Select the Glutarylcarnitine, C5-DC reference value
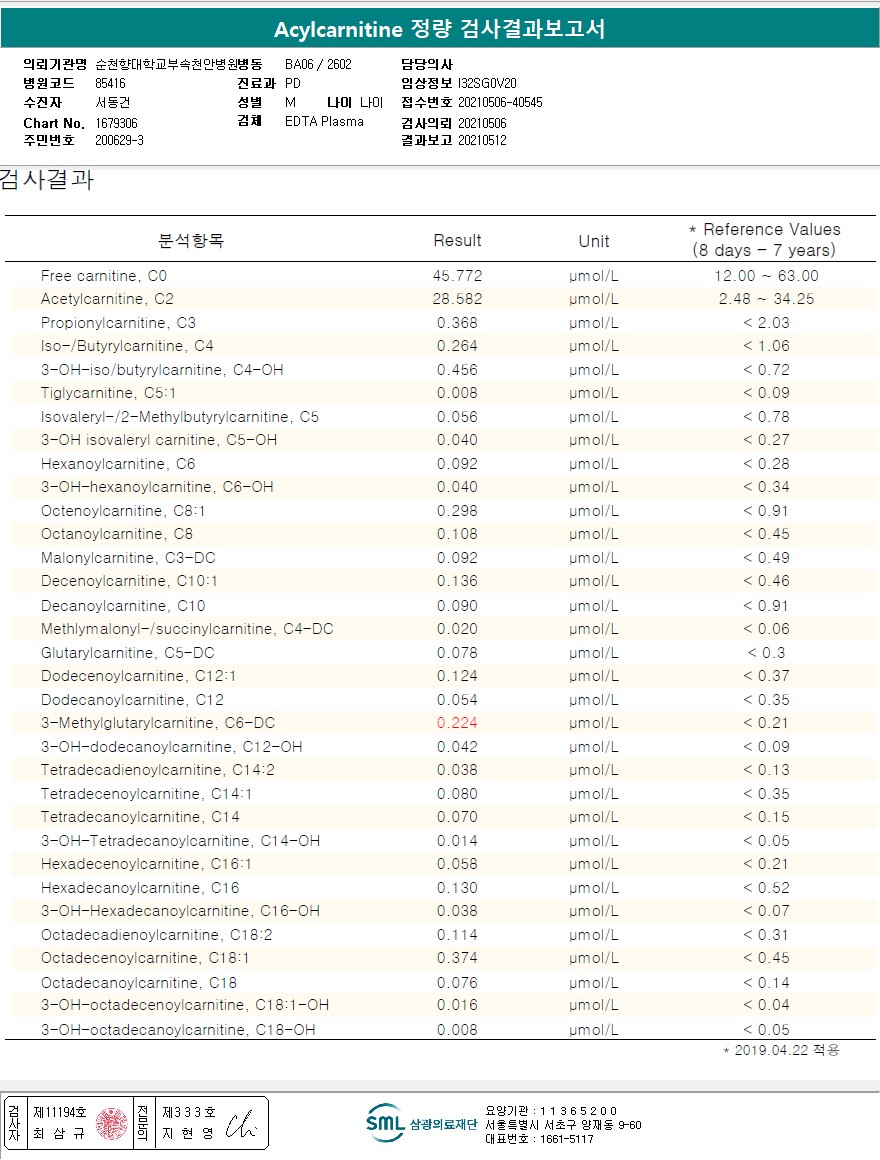This screenshot has height=1160, width=880. (766, 652)
